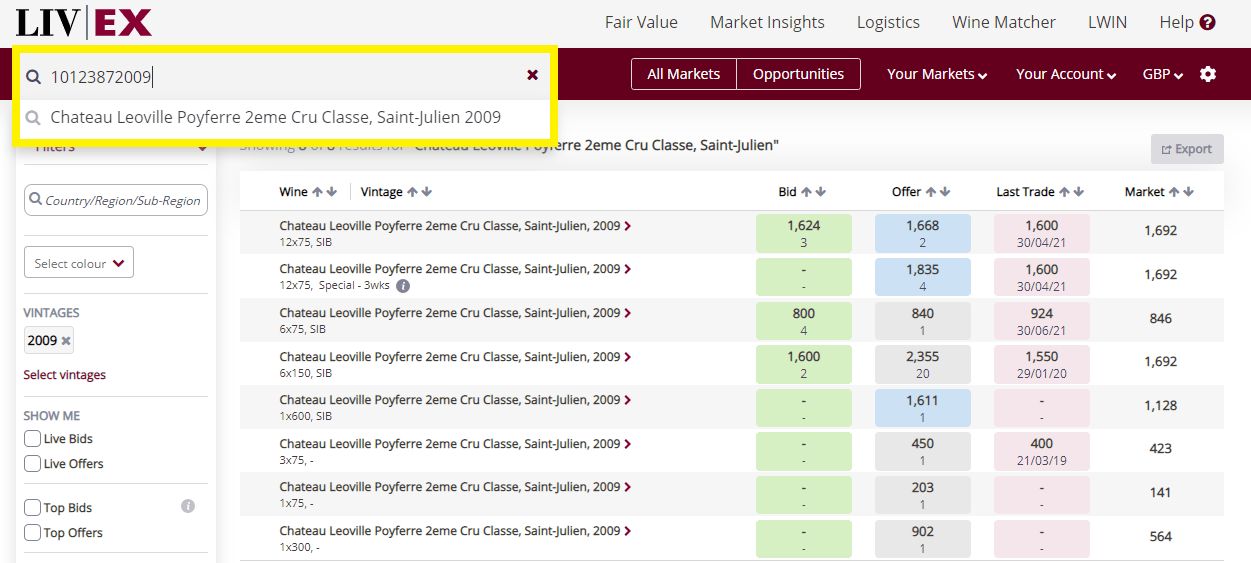This screenshot has height=563, width=1251.
Task: Open the Fair Value menu
Action: tap(641, 22)
